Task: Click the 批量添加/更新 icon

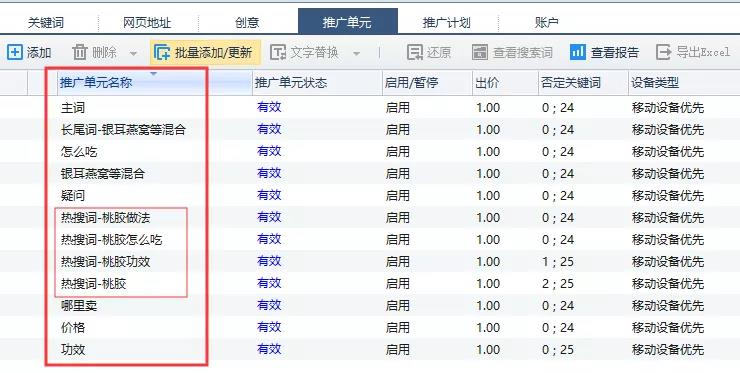Action: (162, 52)
